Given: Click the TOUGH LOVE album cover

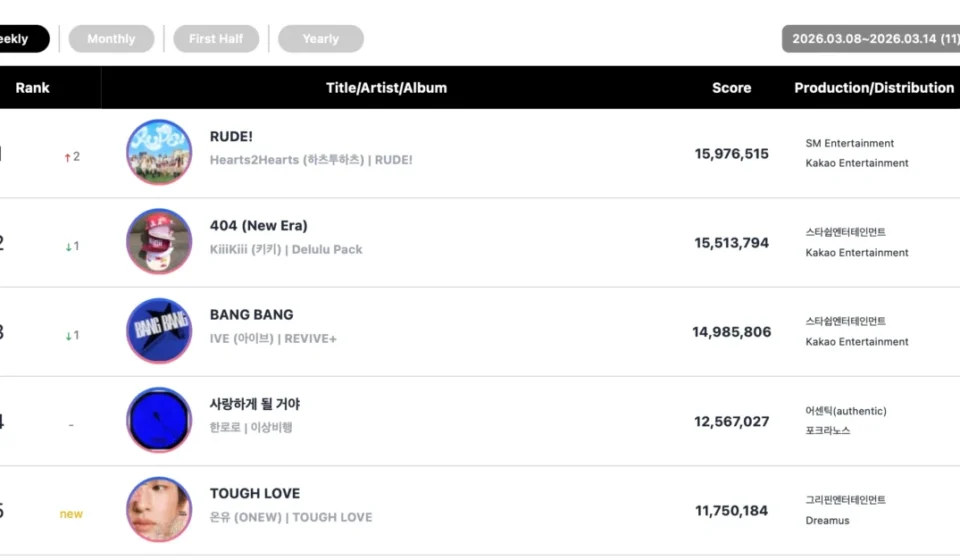Looking at the screenshot, I should (159, 509).
